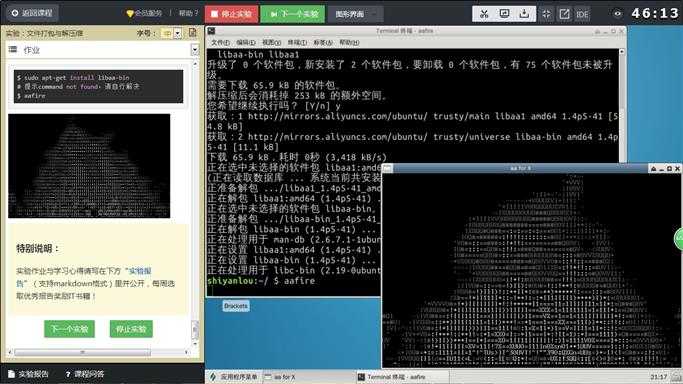Click the sudo apt-get install libaa-bin code line

click(x=73, y=77)
